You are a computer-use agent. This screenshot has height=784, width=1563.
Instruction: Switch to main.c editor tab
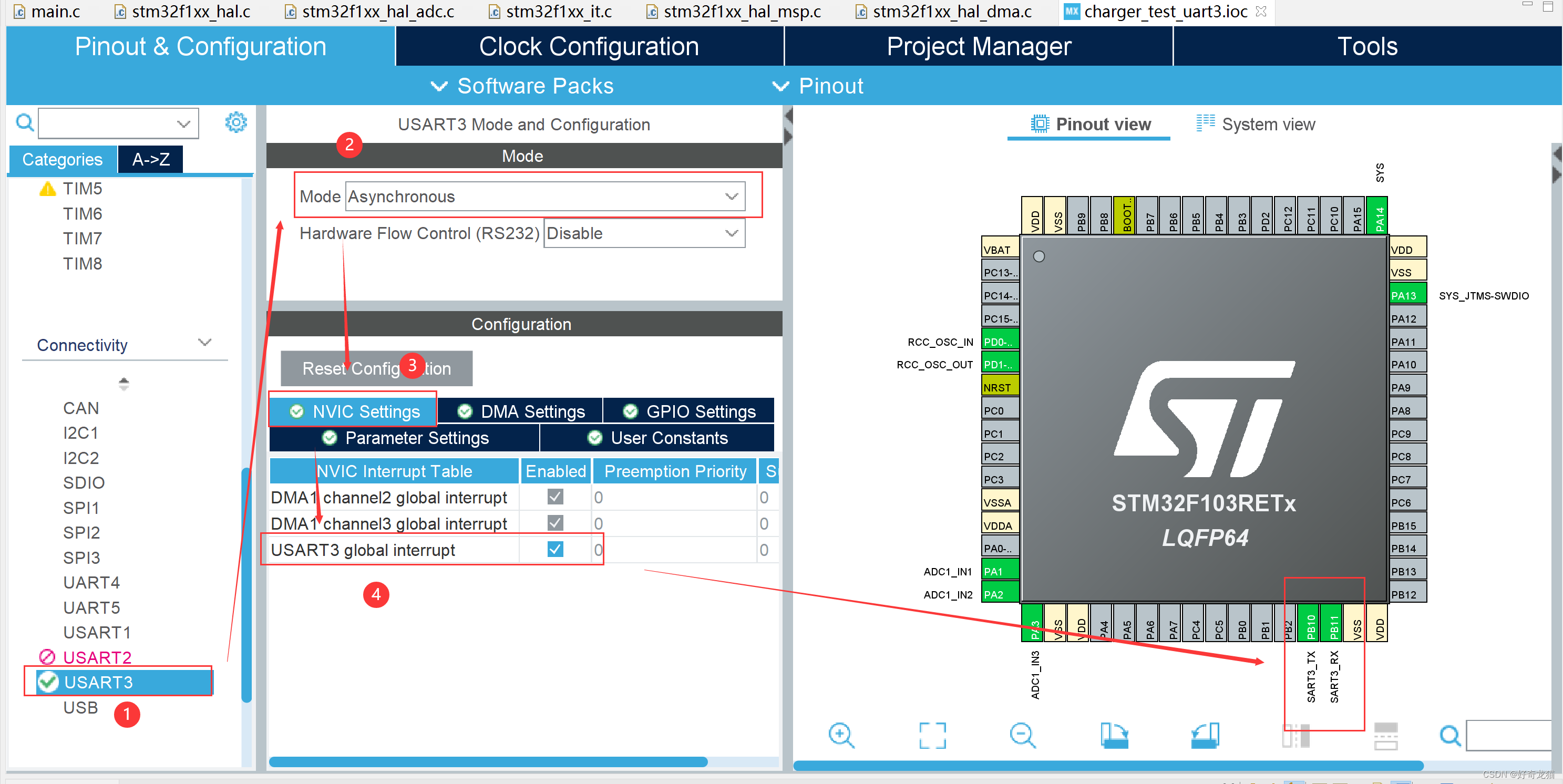click(x=47, y=12)
